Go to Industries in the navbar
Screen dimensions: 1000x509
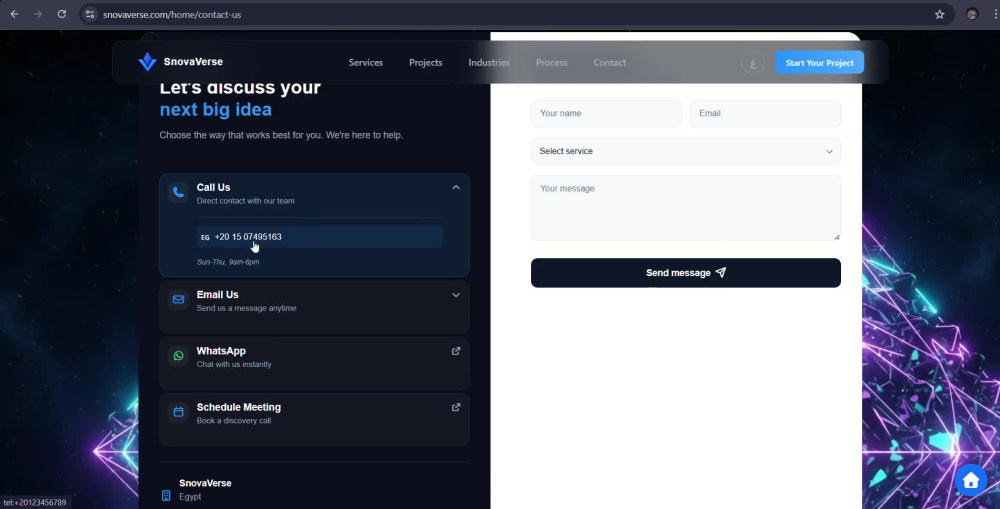coord(489,63)
